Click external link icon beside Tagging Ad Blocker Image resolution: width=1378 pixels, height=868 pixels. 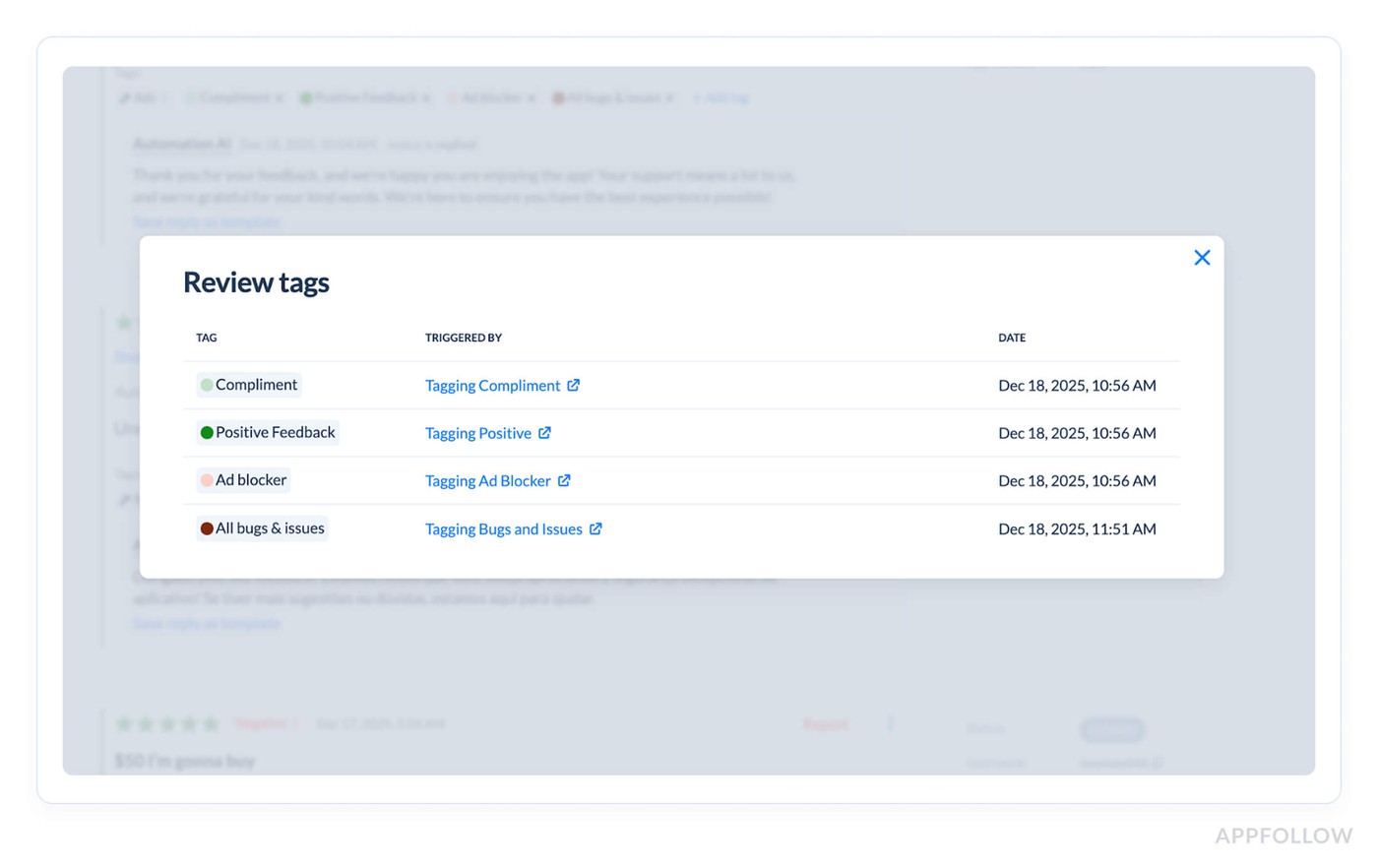coord(564,480)
